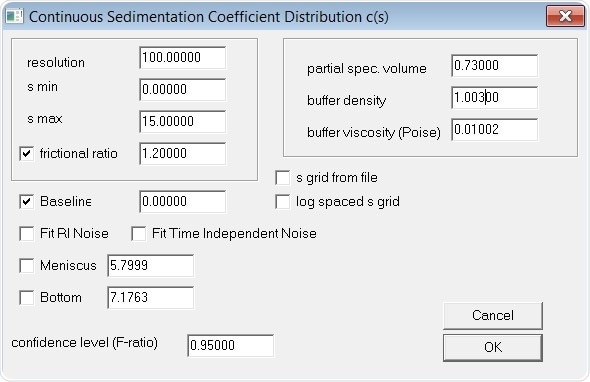Click the Cancel button

(493, 315)
